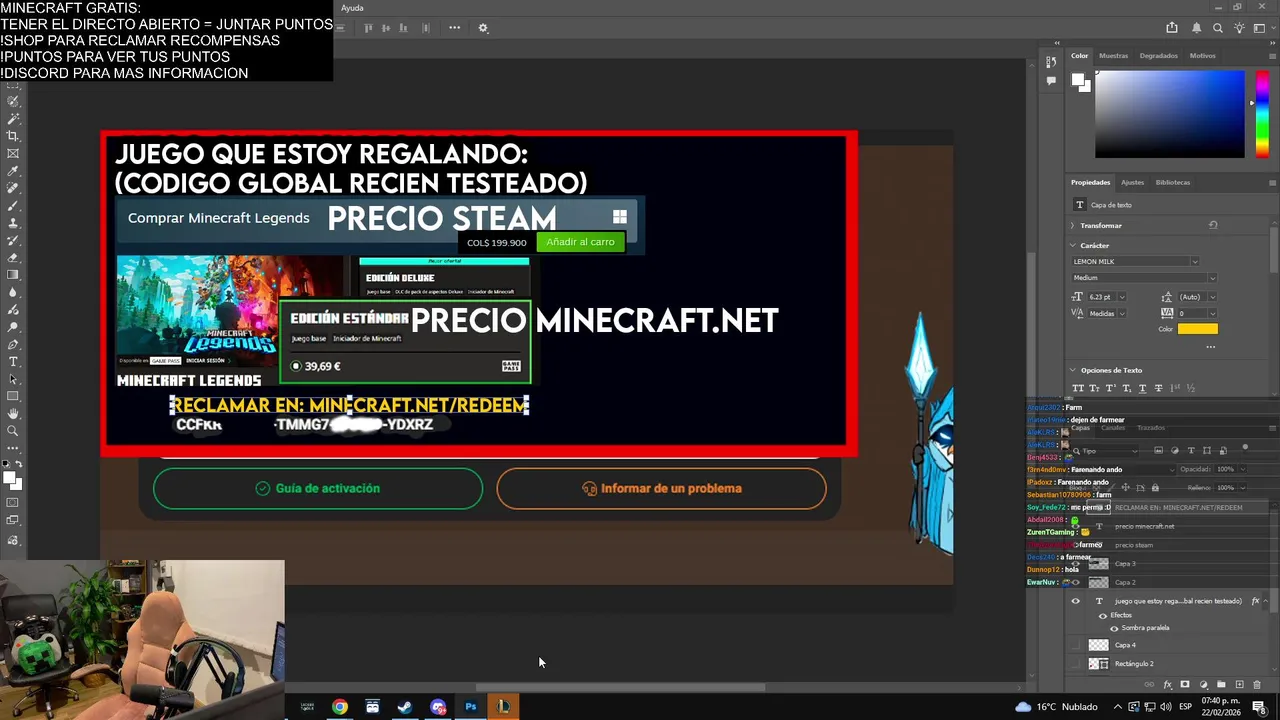Select the Clone Stamp tool

click(13, 223)
